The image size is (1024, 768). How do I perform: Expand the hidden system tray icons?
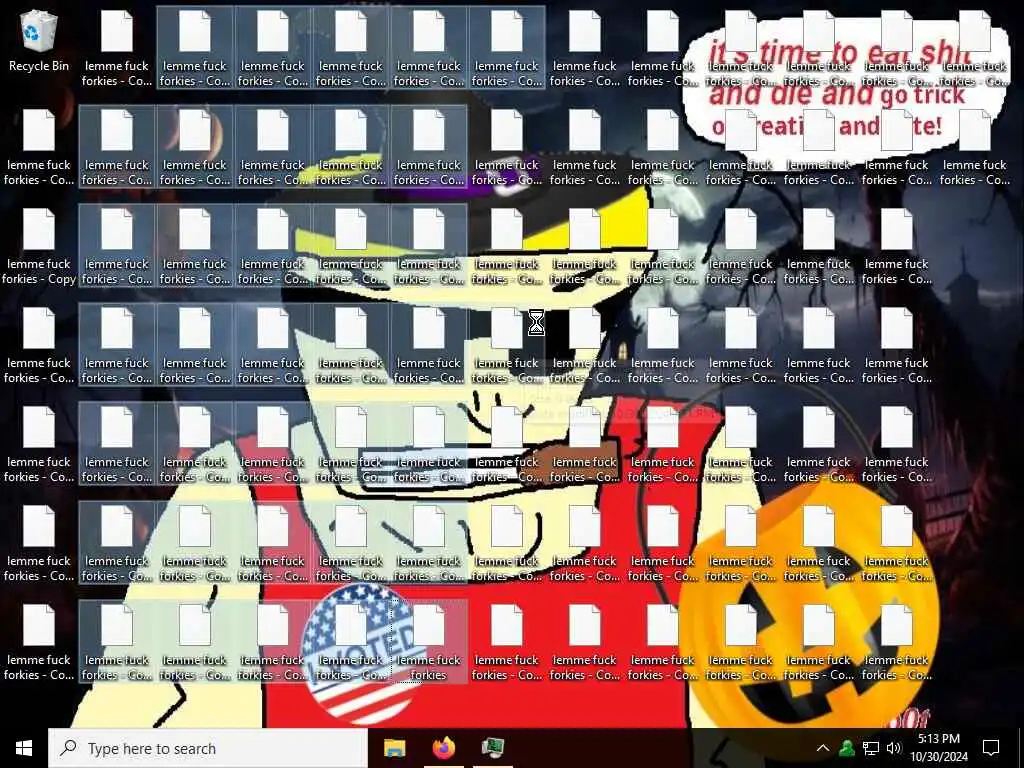823,748
